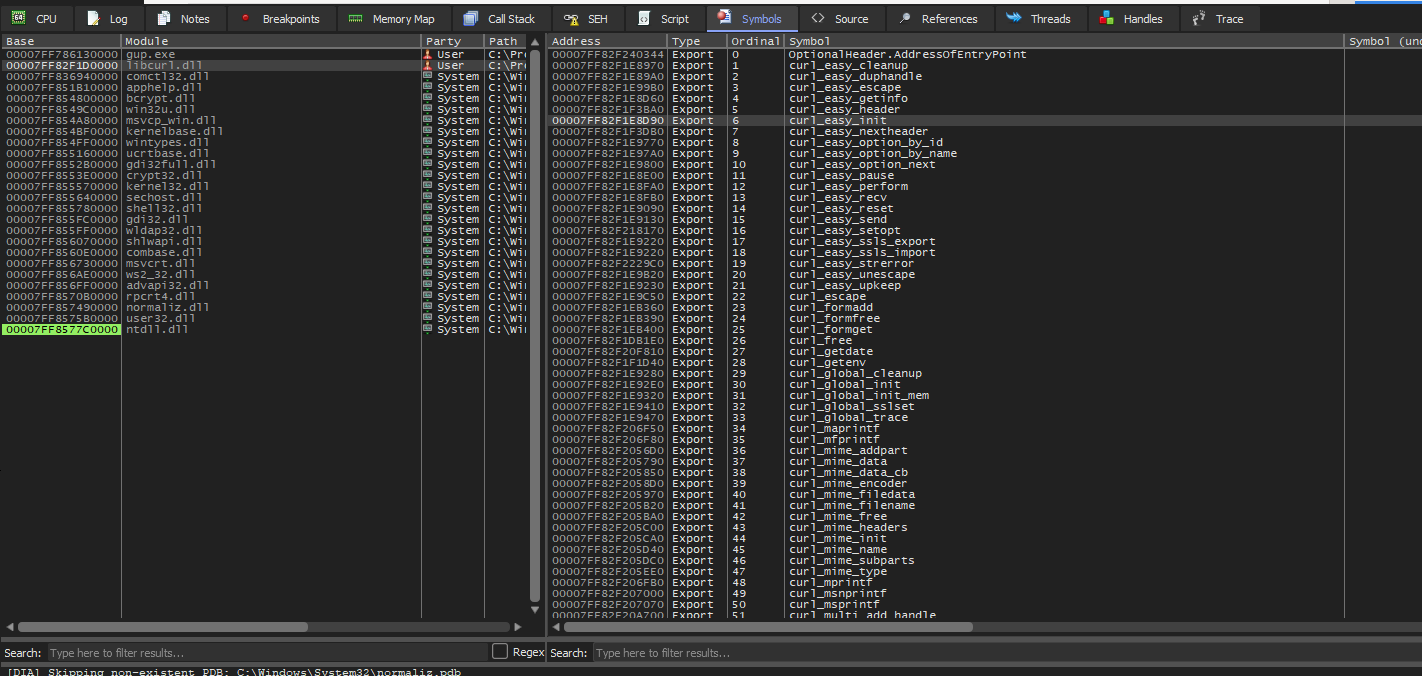Click the red Breakpoints dot icon
The height and width of the screenshot is (676, 1422).
pos(245,18)
